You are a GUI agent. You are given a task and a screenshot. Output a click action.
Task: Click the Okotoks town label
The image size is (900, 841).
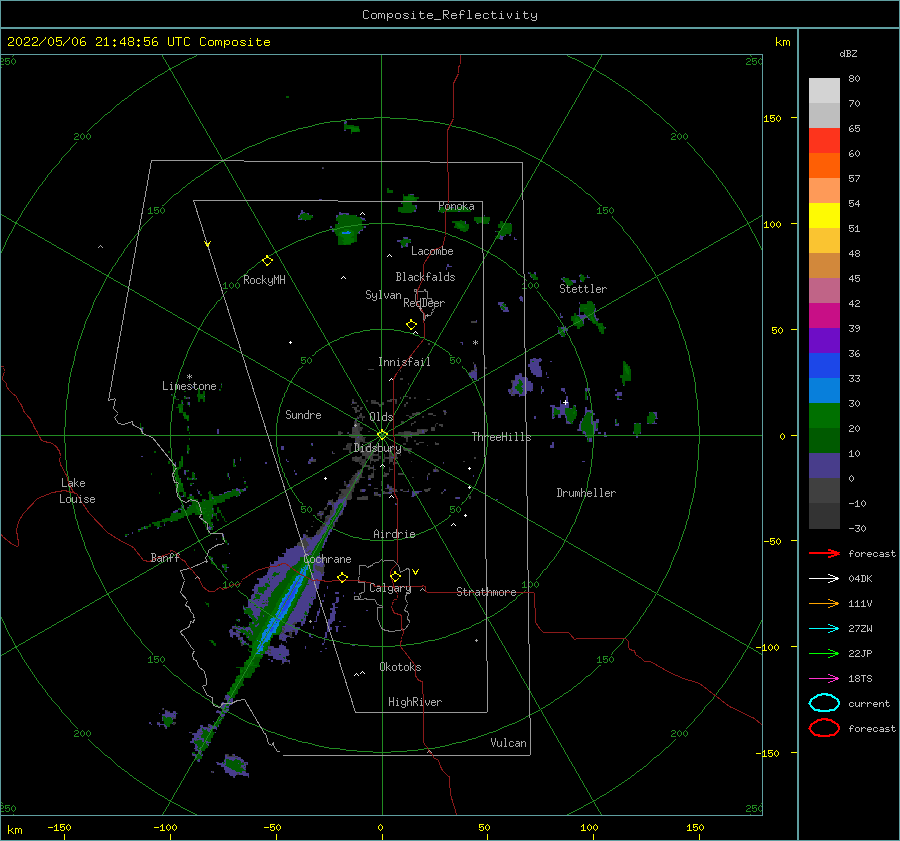400,667
